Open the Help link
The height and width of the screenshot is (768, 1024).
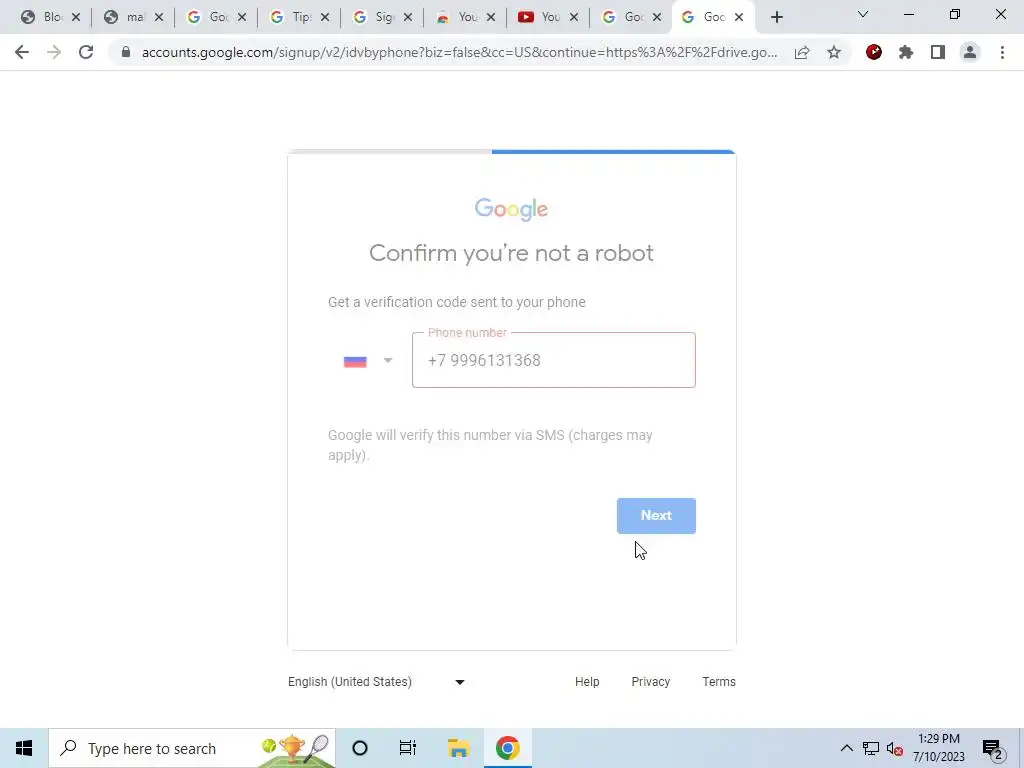587,682
